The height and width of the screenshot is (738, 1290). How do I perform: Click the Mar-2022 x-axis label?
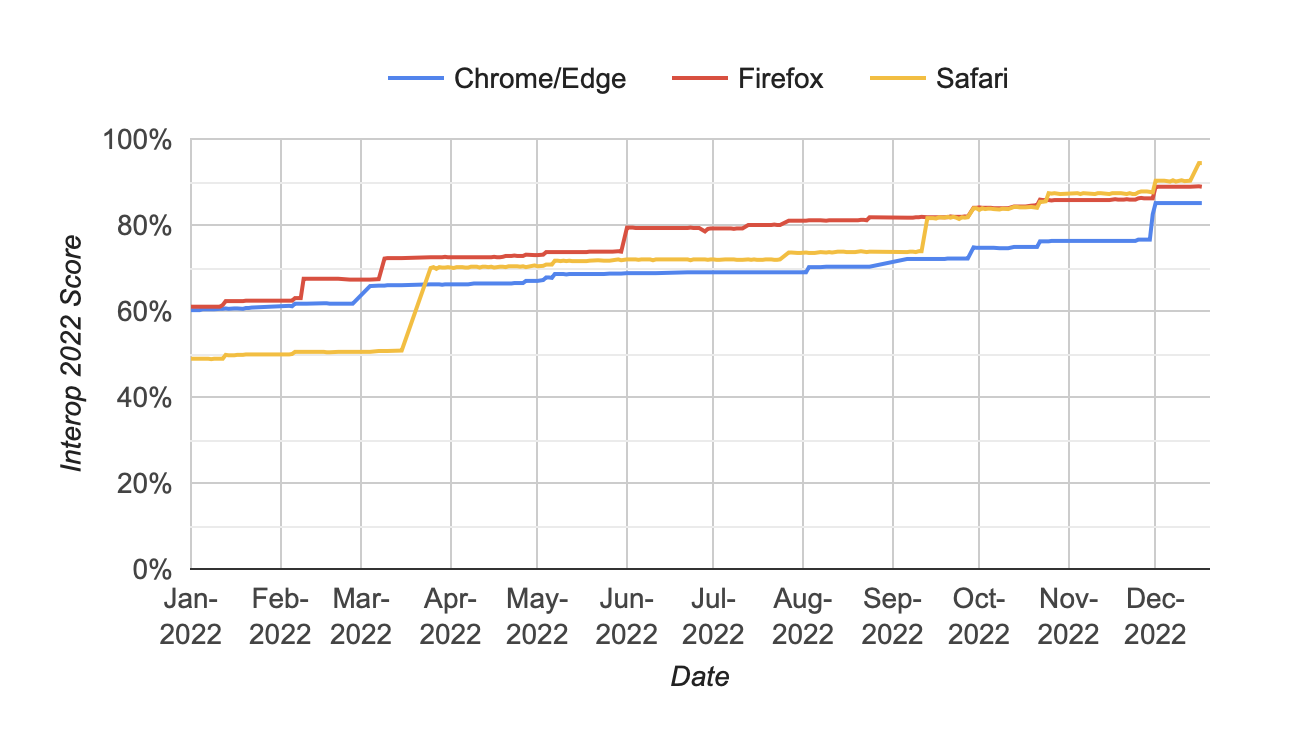pos(362,617)
